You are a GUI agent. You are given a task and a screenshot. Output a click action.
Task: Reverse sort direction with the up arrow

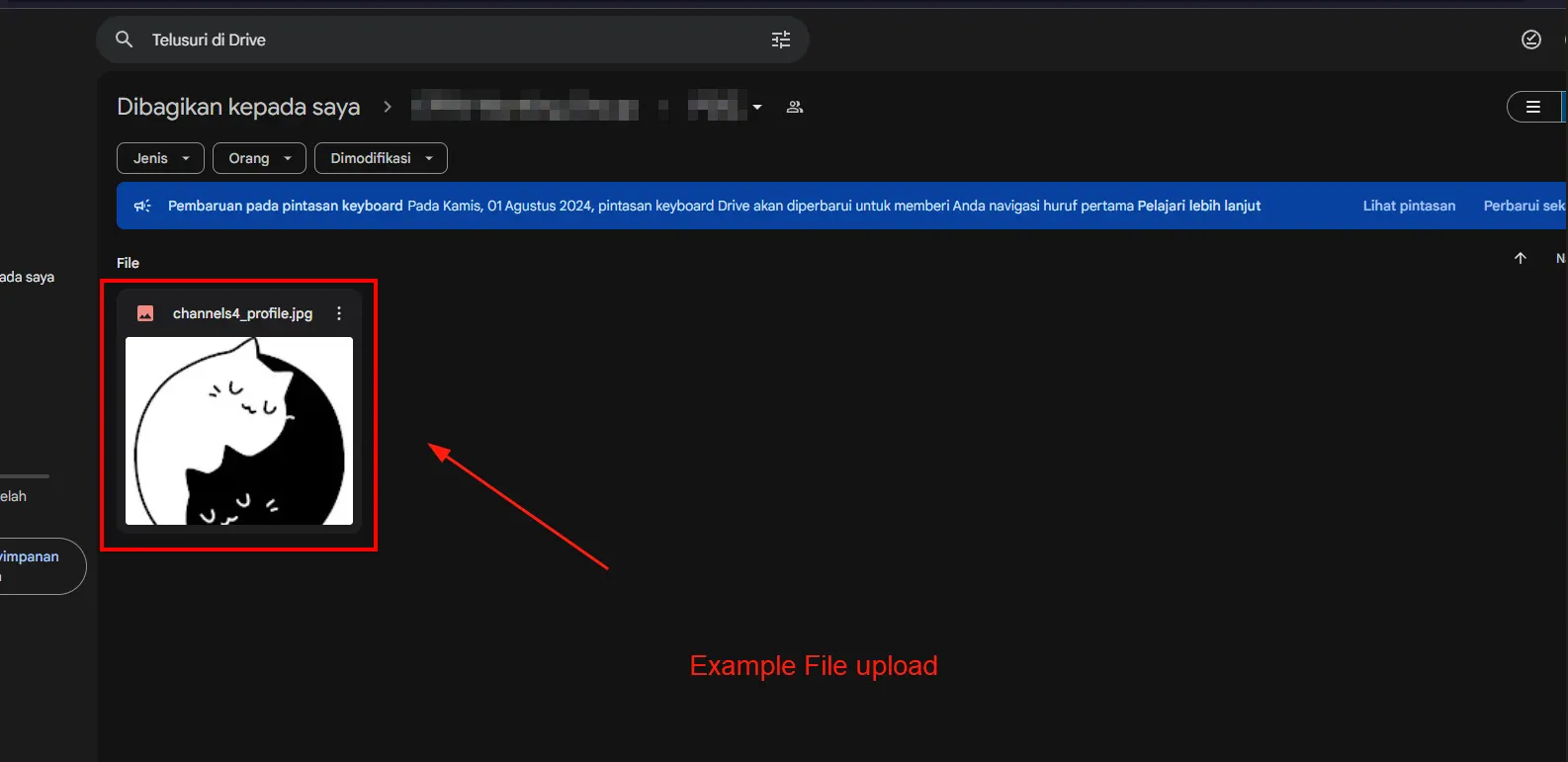(x=1520, y=258)
